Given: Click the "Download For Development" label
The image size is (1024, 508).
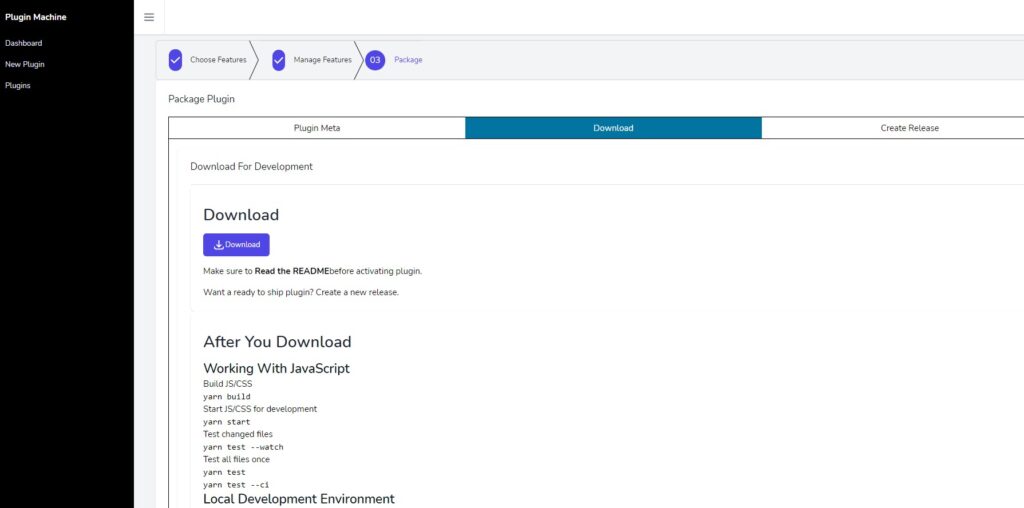Looking at the screenshot, I should click(251, 167).
